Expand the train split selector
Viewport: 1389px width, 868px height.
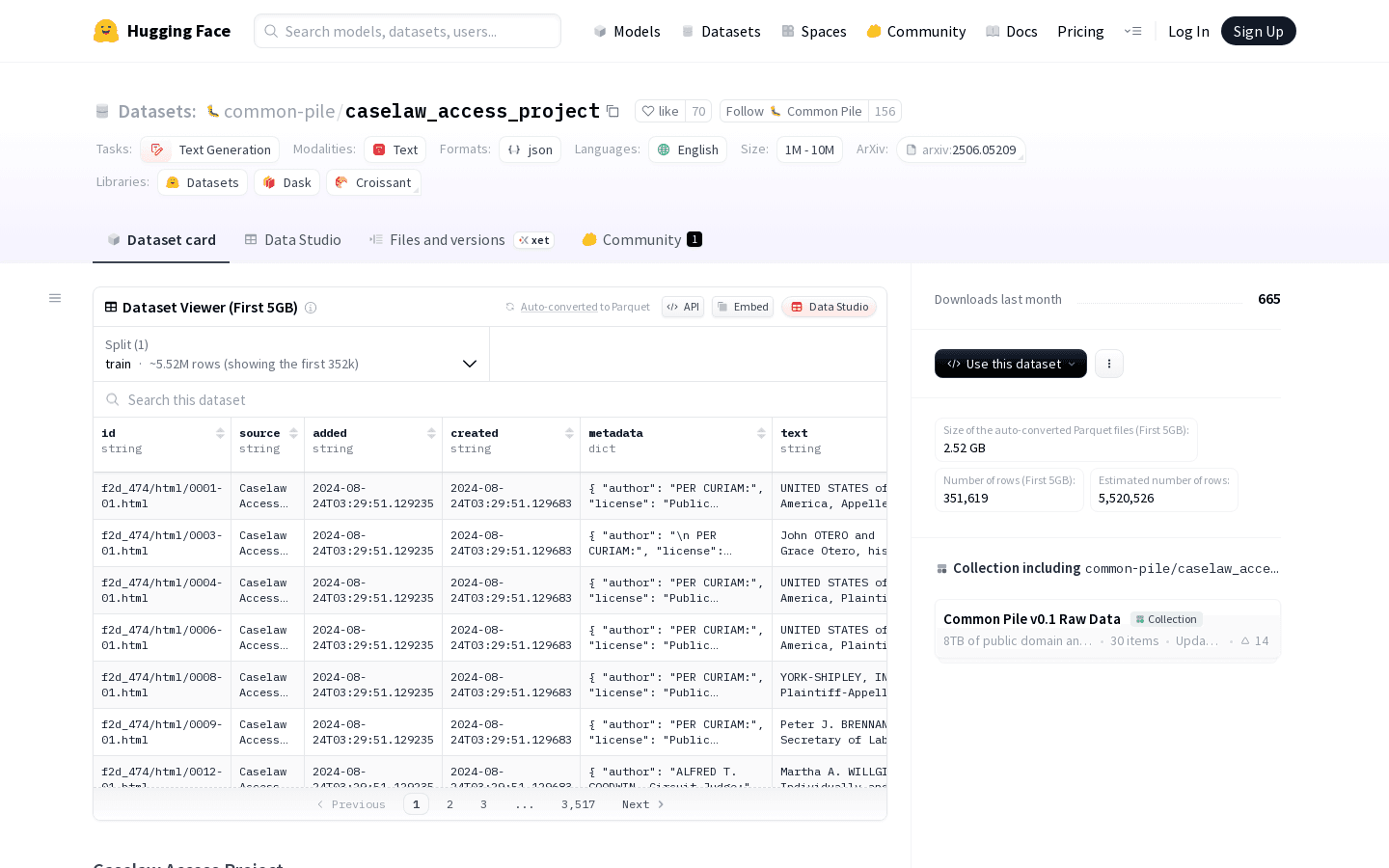[470, 364]
